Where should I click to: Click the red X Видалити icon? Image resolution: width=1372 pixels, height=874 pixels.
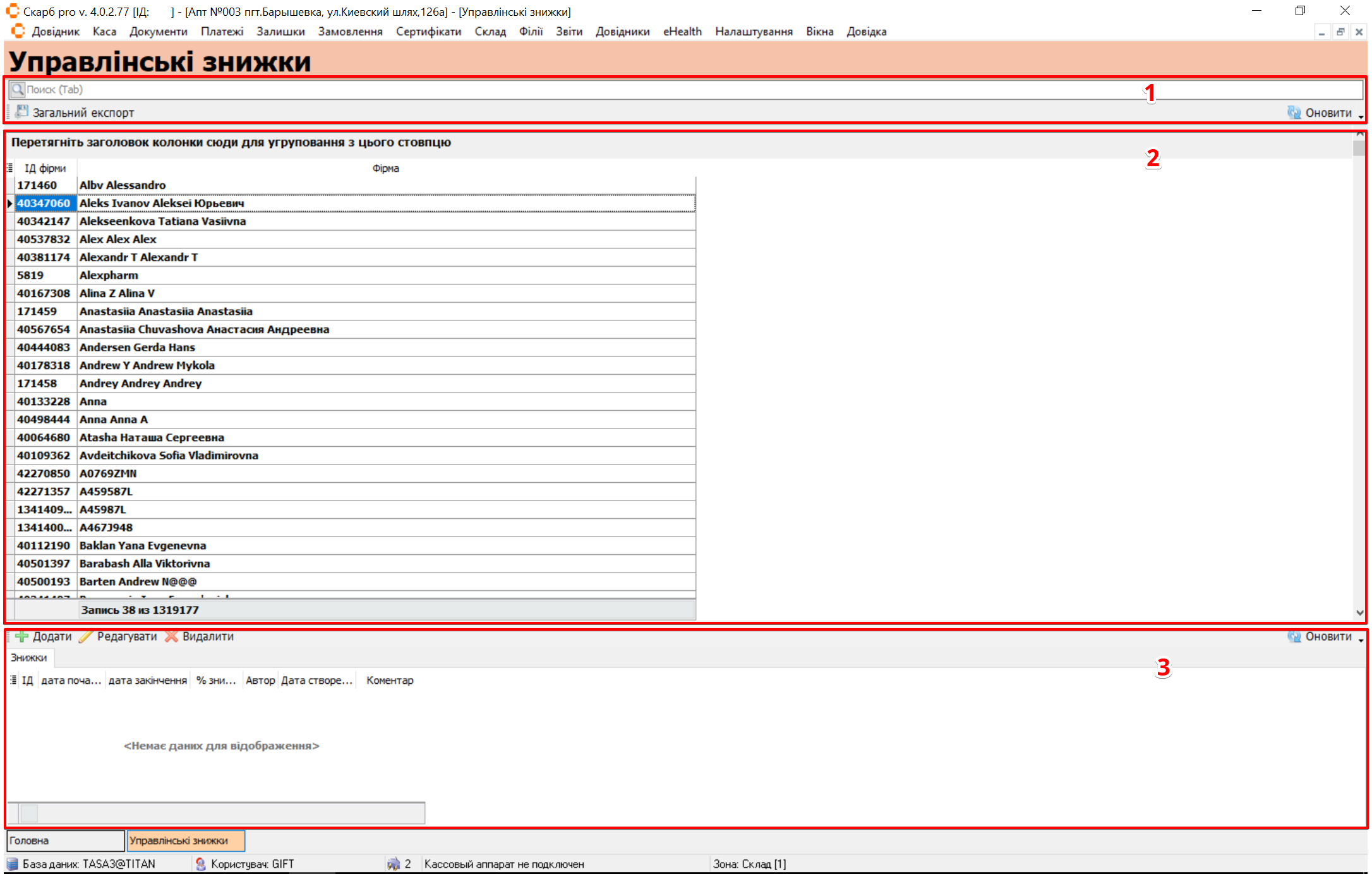tap(171, 636)
